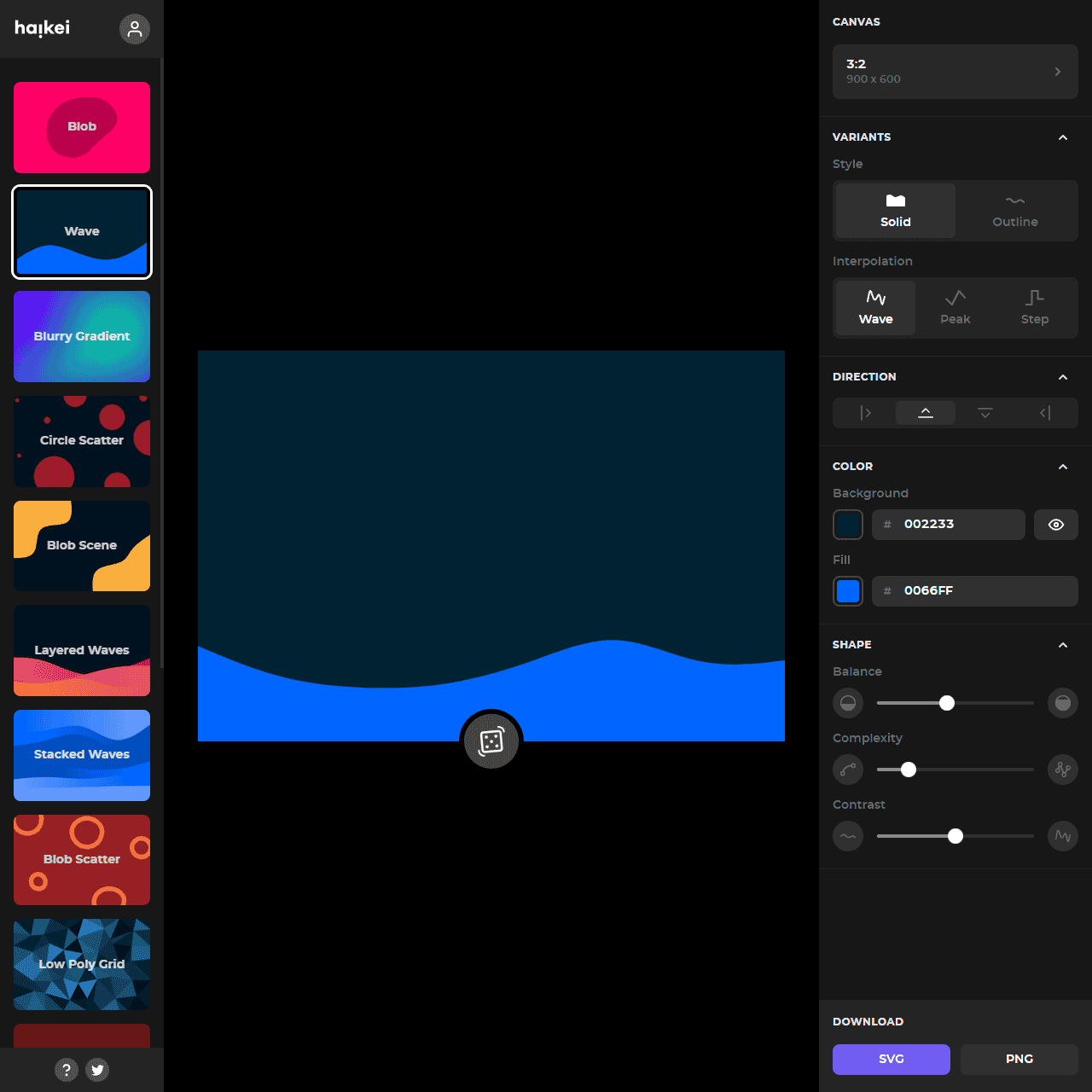The image size is (1092, 1092).
Task: Select Peak interpolation
Action: tap(955, 307)
